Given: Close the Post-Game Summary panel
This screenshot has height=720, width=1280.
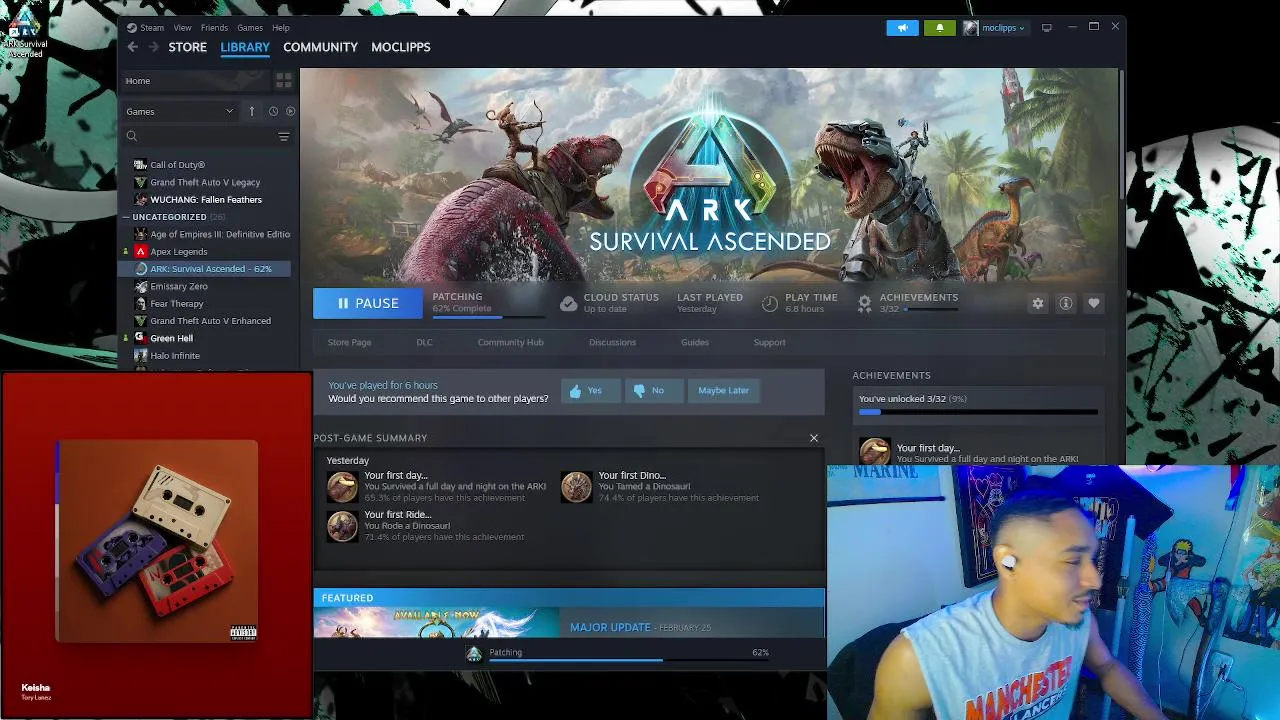Looking at the screenshot, I should coord(814,438).
